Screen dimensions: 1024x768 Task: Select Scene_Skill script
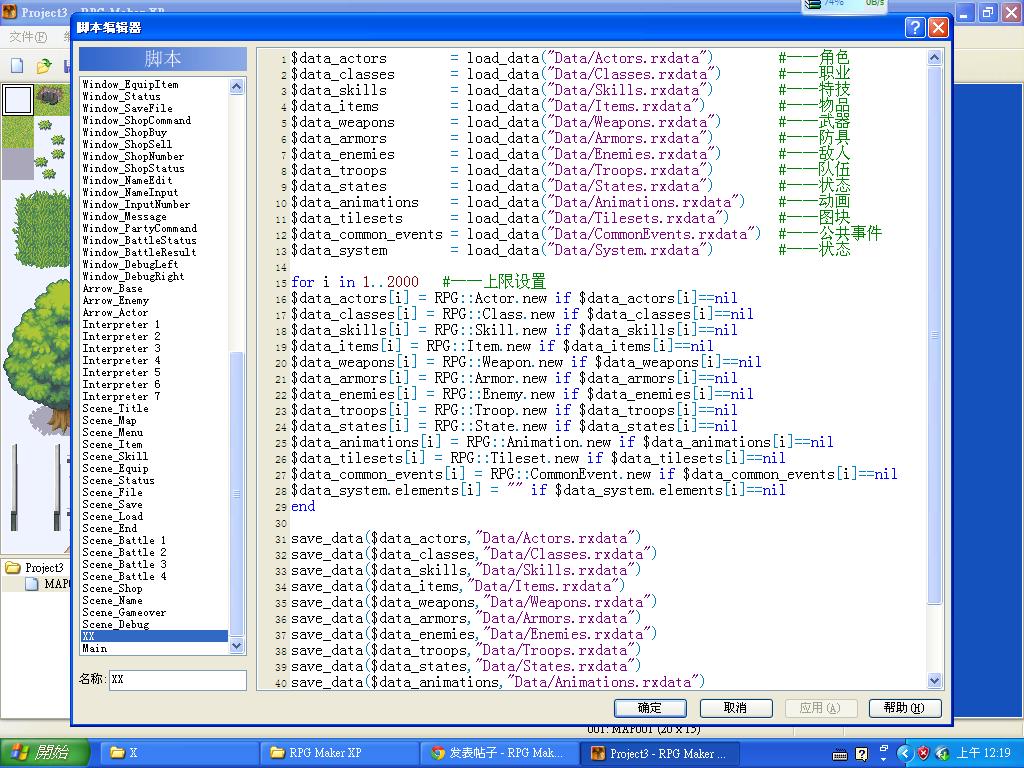pos(115,456)
